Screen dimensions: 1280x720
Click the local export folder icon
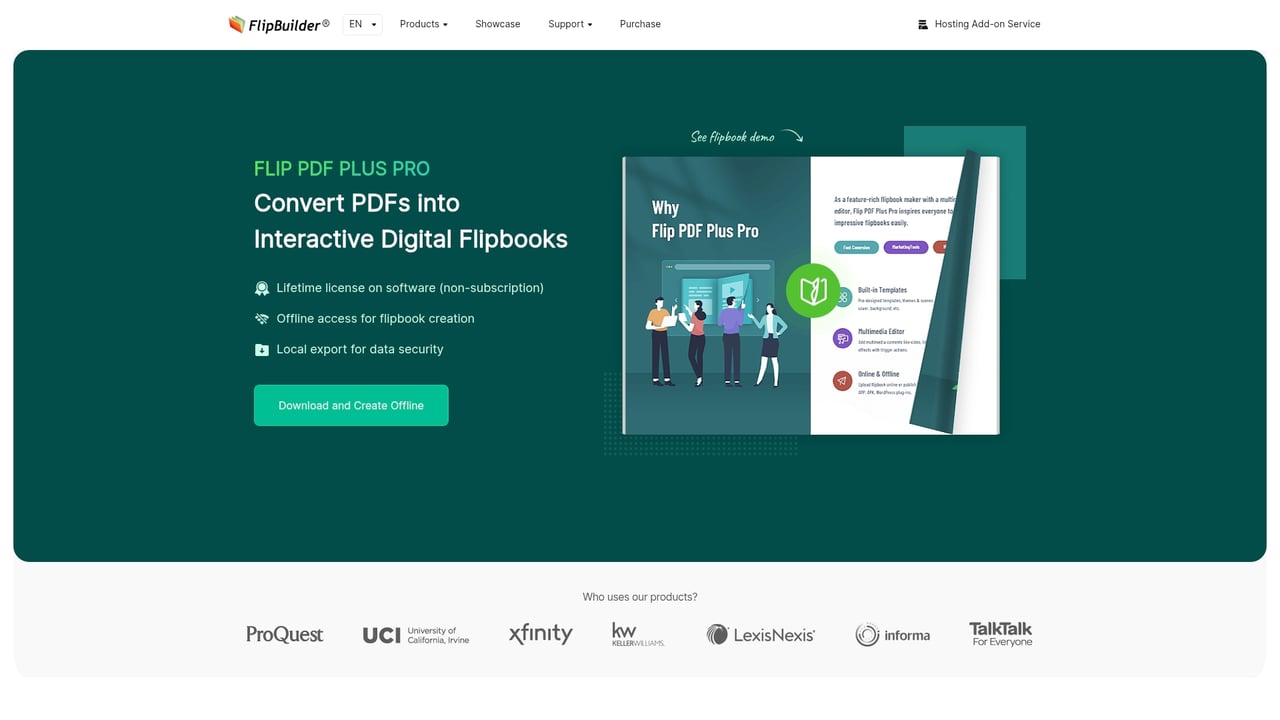click(x=262, y=349)
